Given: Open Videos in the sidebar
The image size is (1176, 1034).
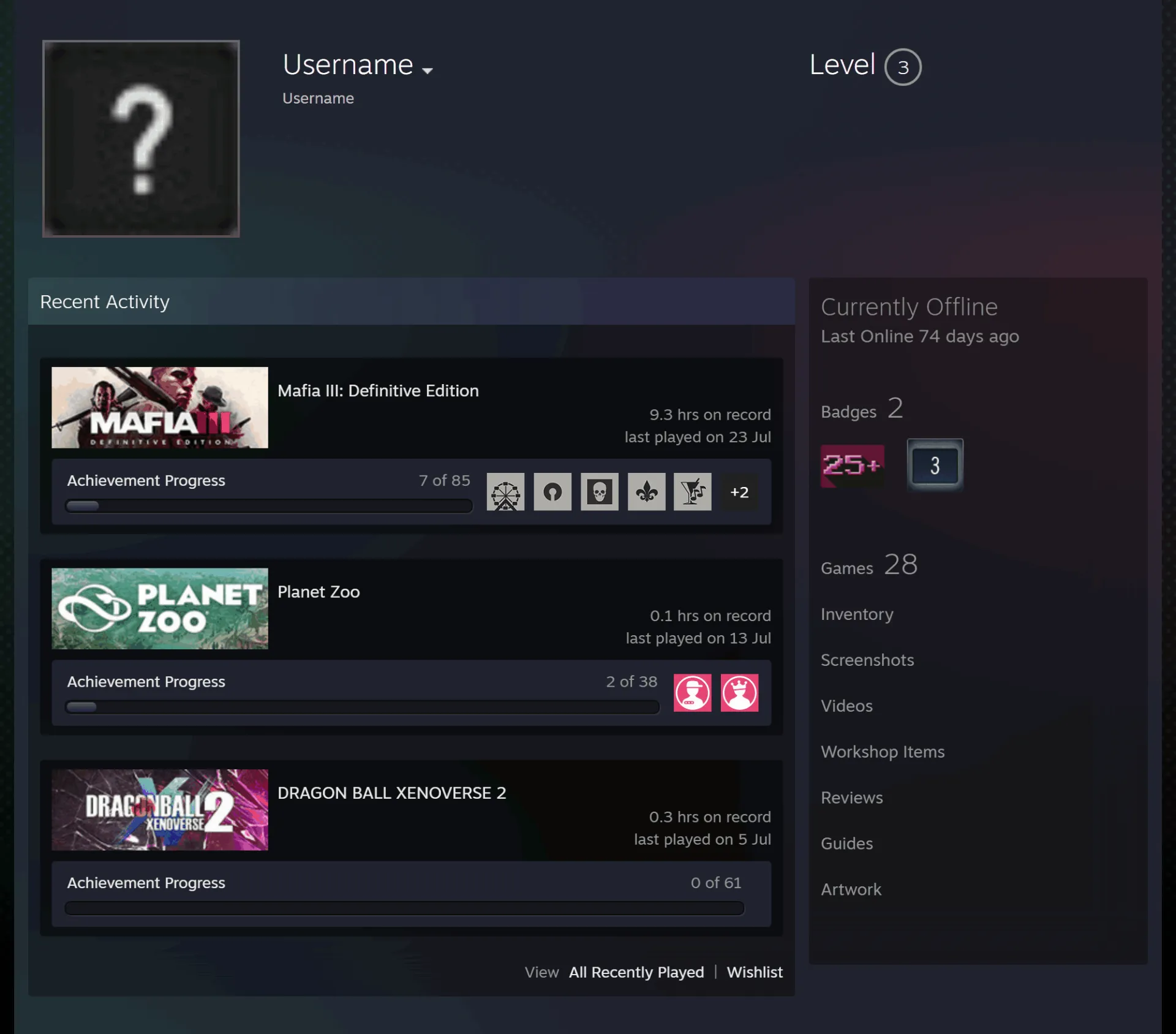Looking at the screenshot, I should pos(846,706).
